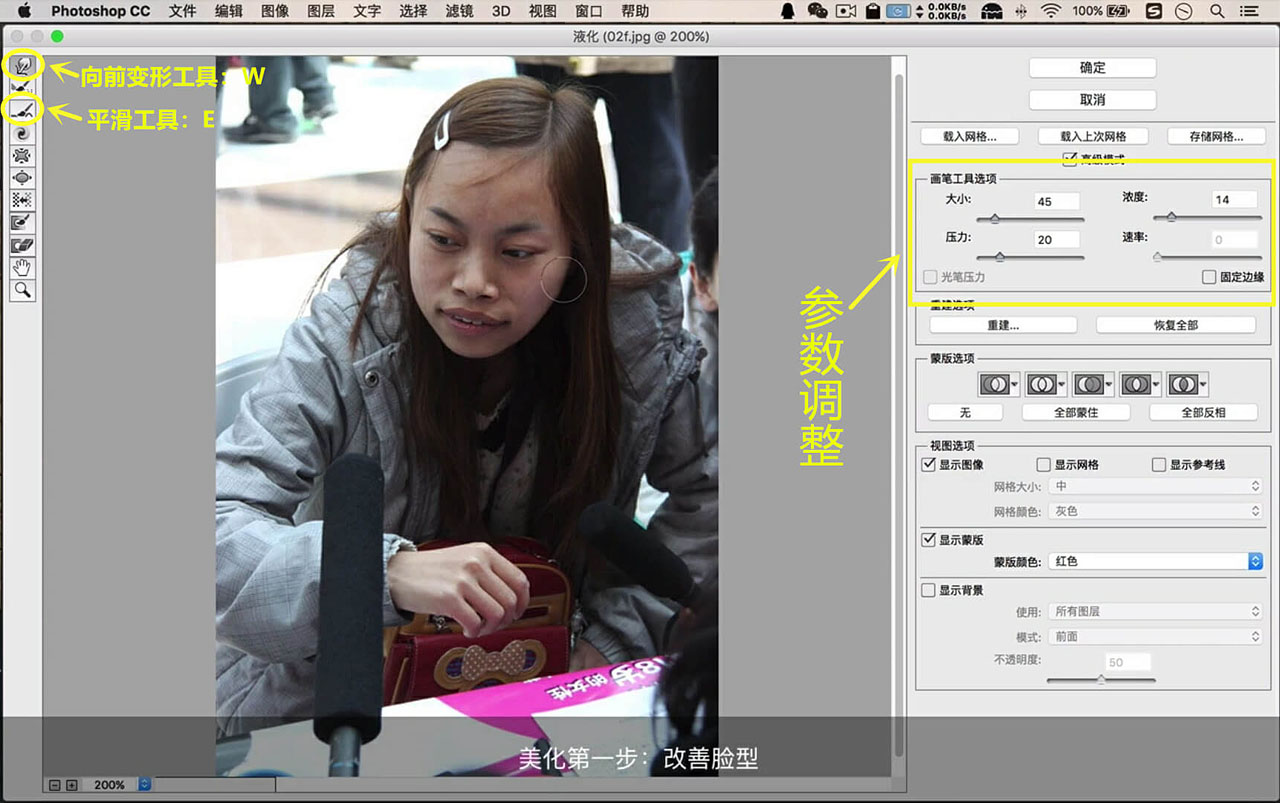Open the Notification Center icon

click(1251, 11)
